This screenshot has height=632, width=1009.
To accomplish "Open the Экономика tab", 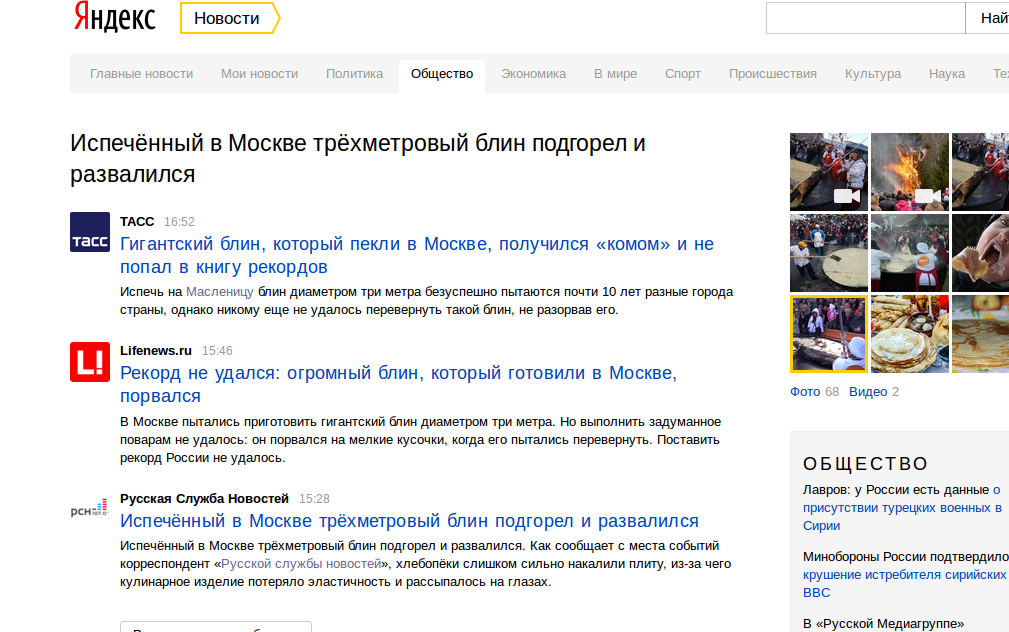I will pyautogui.click(x=533, y=74).
